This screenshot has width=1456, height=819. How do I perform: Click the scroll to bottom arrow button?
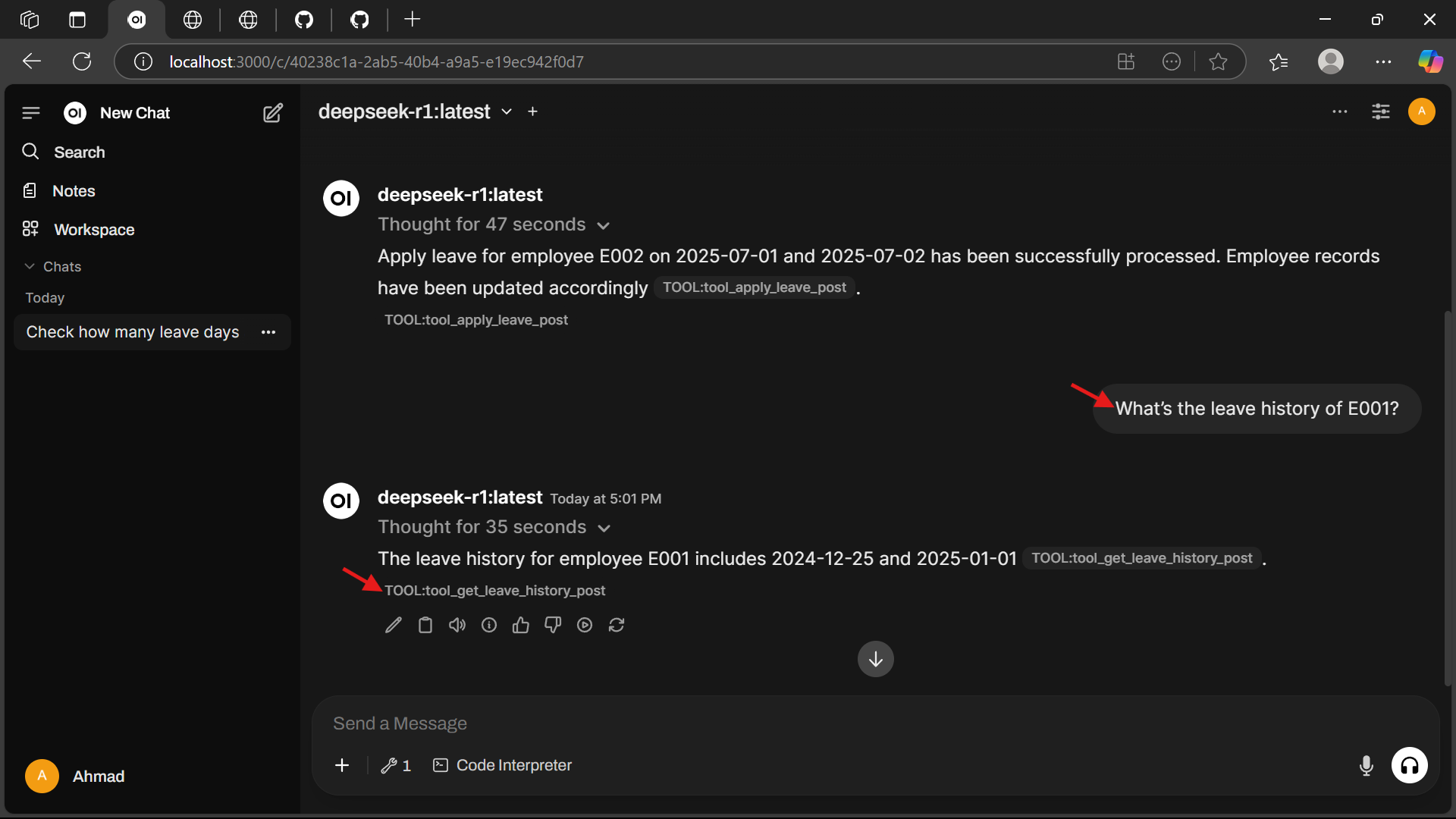click(875, 659)
